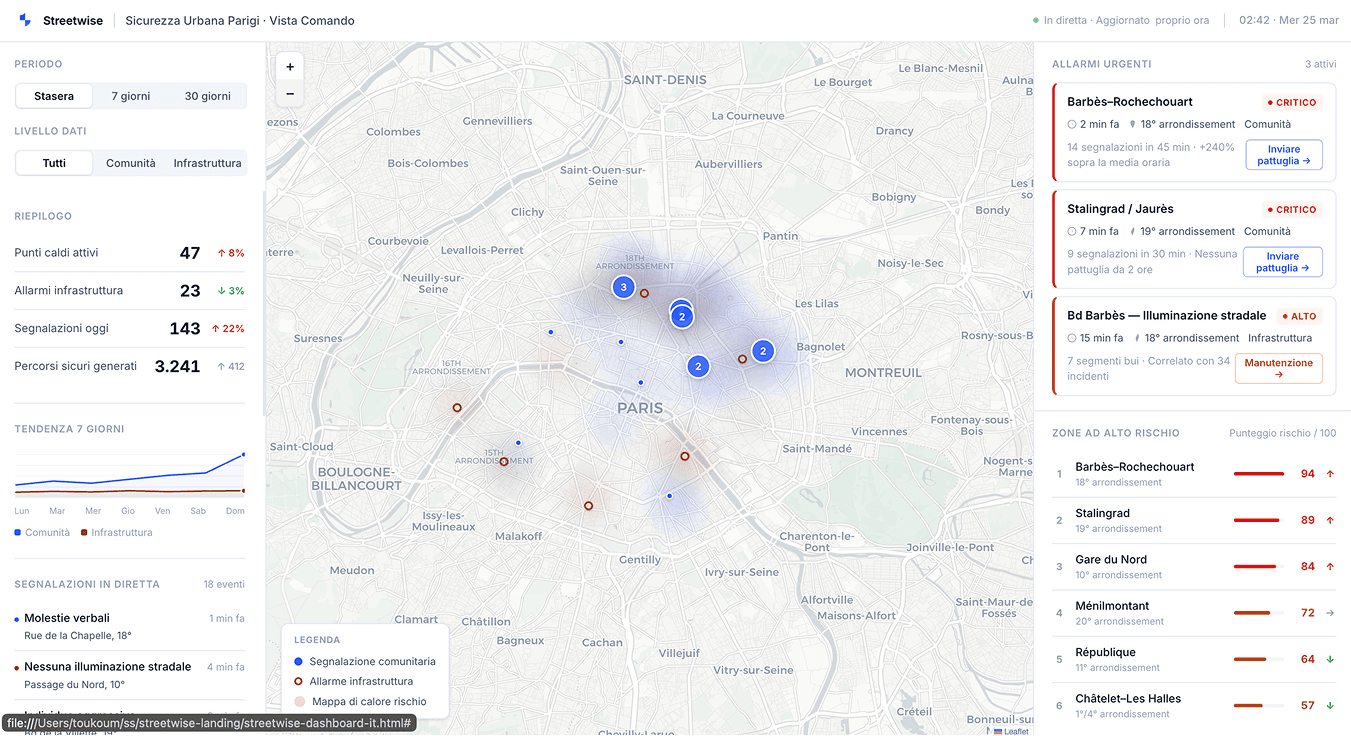
Task: Click the cluster marker near Bagnolet
Action: [x=763, y=350]
